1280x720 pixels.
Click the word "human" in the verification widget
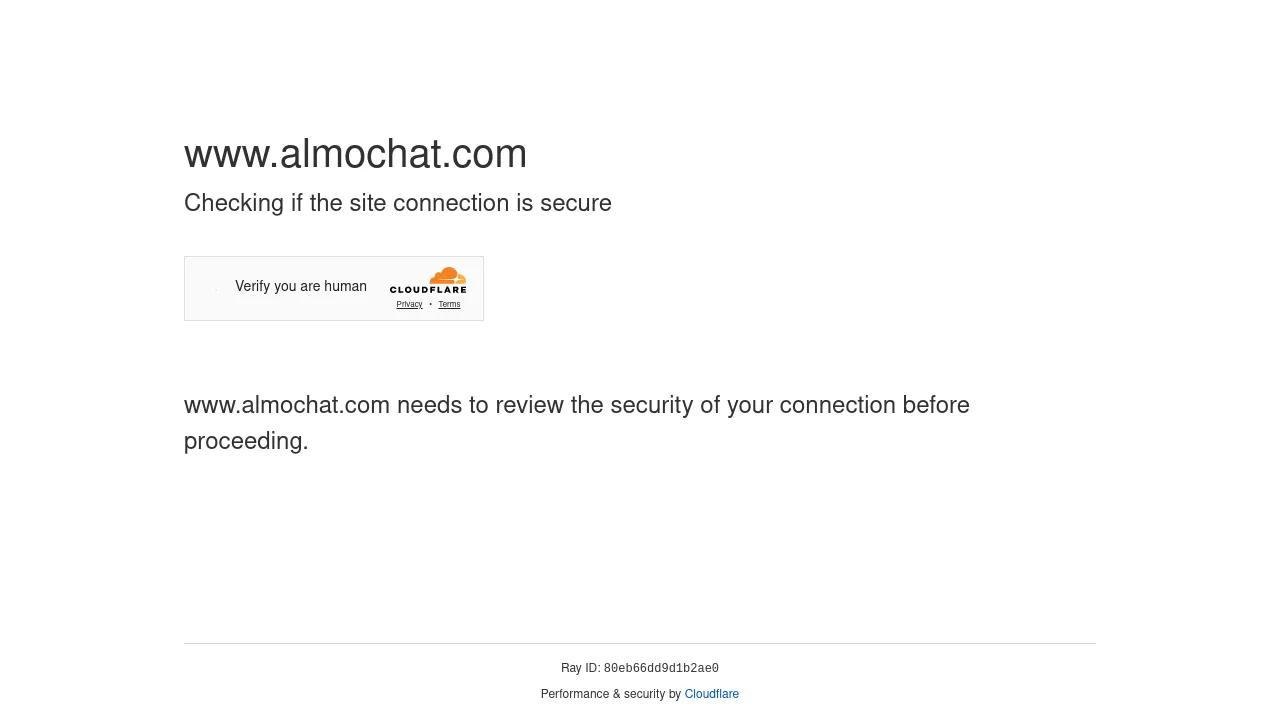tap(345, 286)
